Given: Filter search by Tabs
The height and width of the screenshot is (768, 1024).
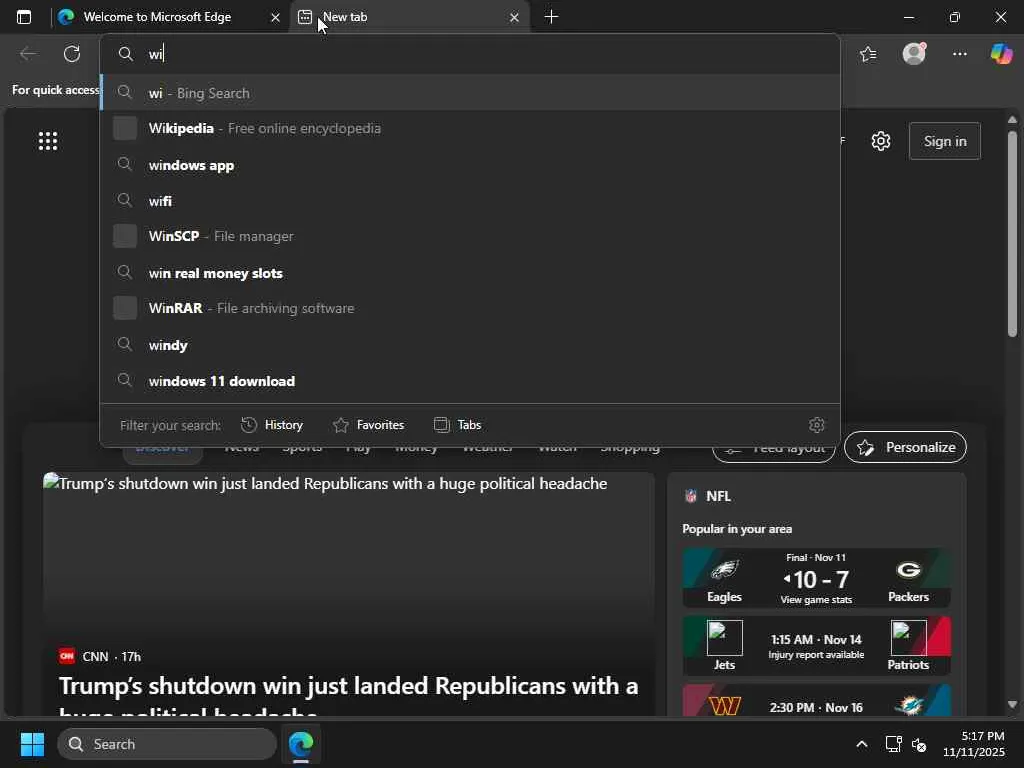Looking at the screenshot, I should (x=458, y=425).
